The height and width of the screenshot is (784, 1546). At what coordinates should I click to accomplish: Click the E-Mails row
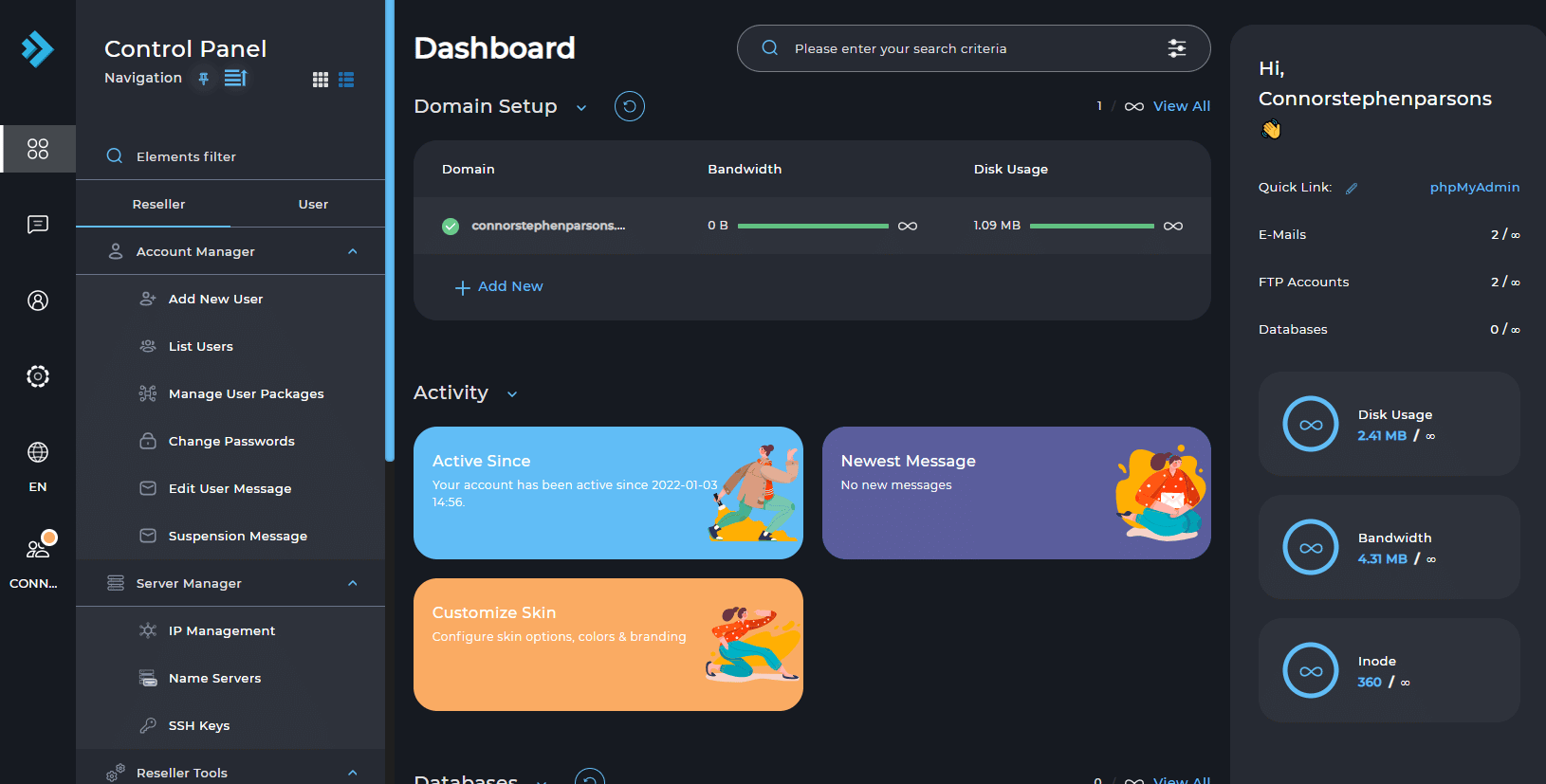1390,234
